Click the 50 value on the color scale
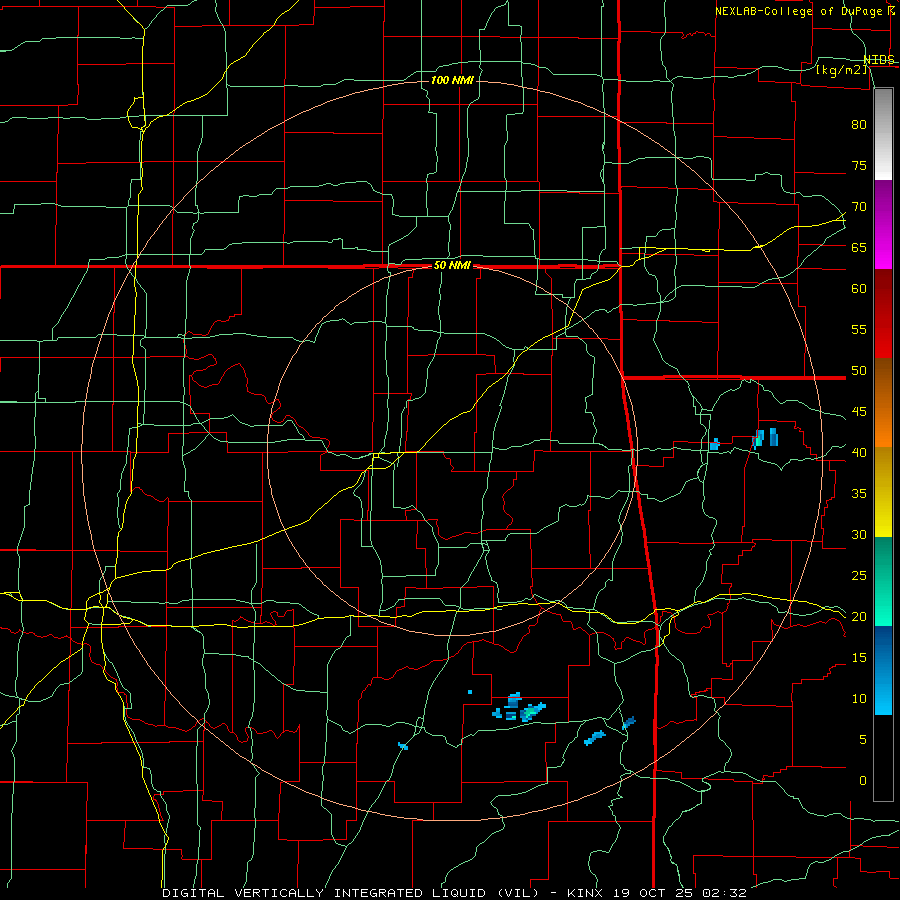 (859, 370)
